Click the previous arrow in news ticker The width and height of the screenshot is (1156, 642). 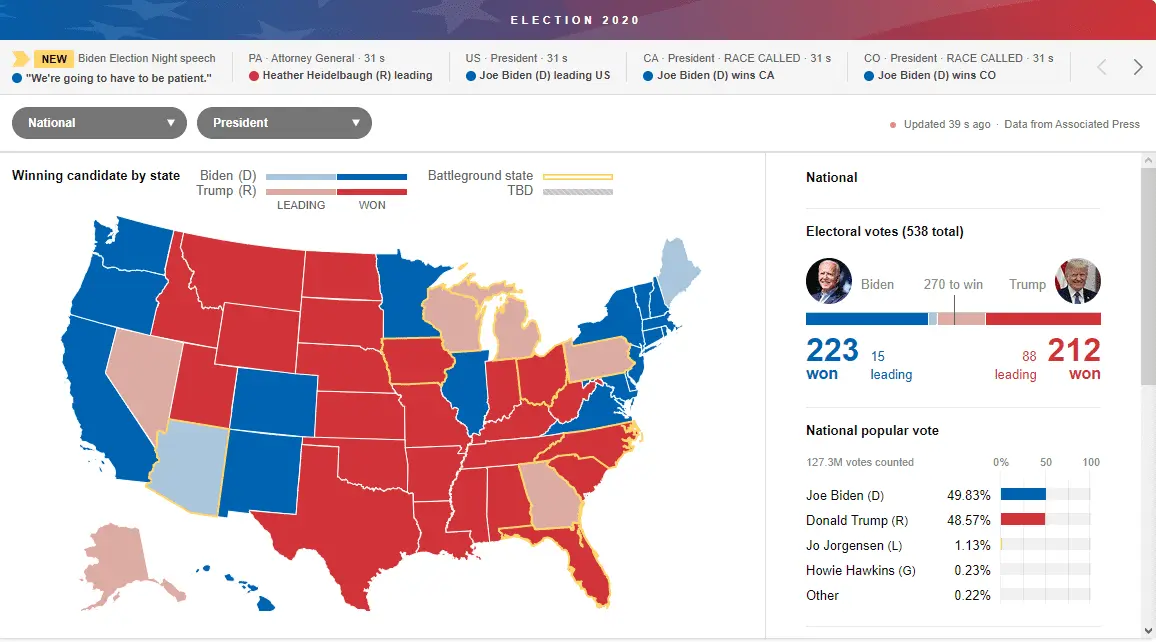tap(1102, 67)
